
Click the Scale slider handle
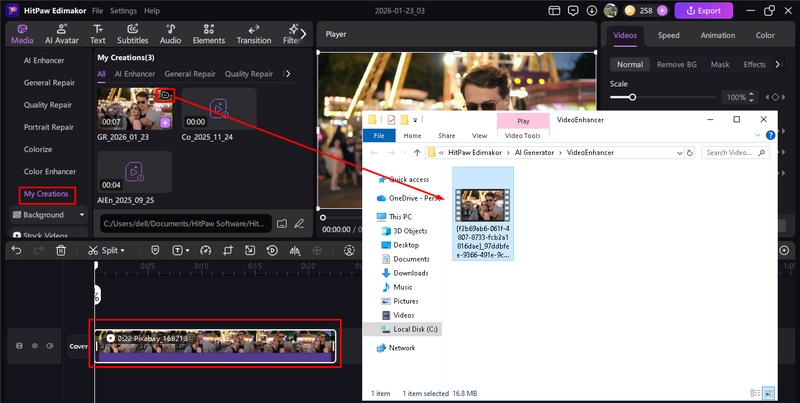[x=632, y=97]
